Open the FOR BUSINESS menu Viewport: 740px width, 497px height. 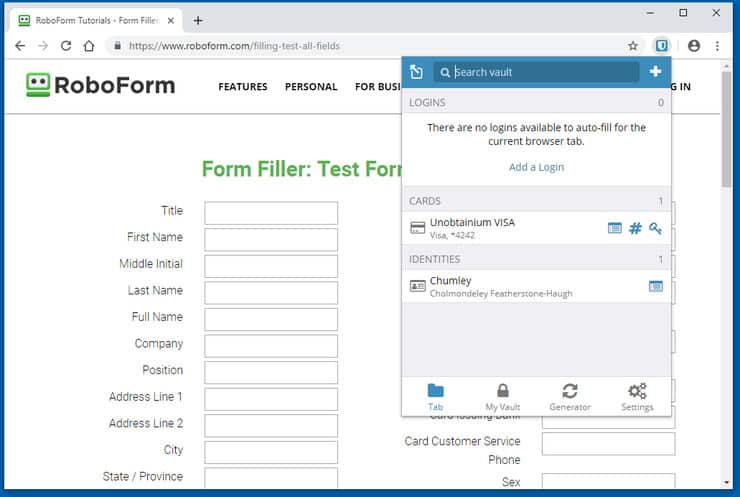tap(378, 87)
